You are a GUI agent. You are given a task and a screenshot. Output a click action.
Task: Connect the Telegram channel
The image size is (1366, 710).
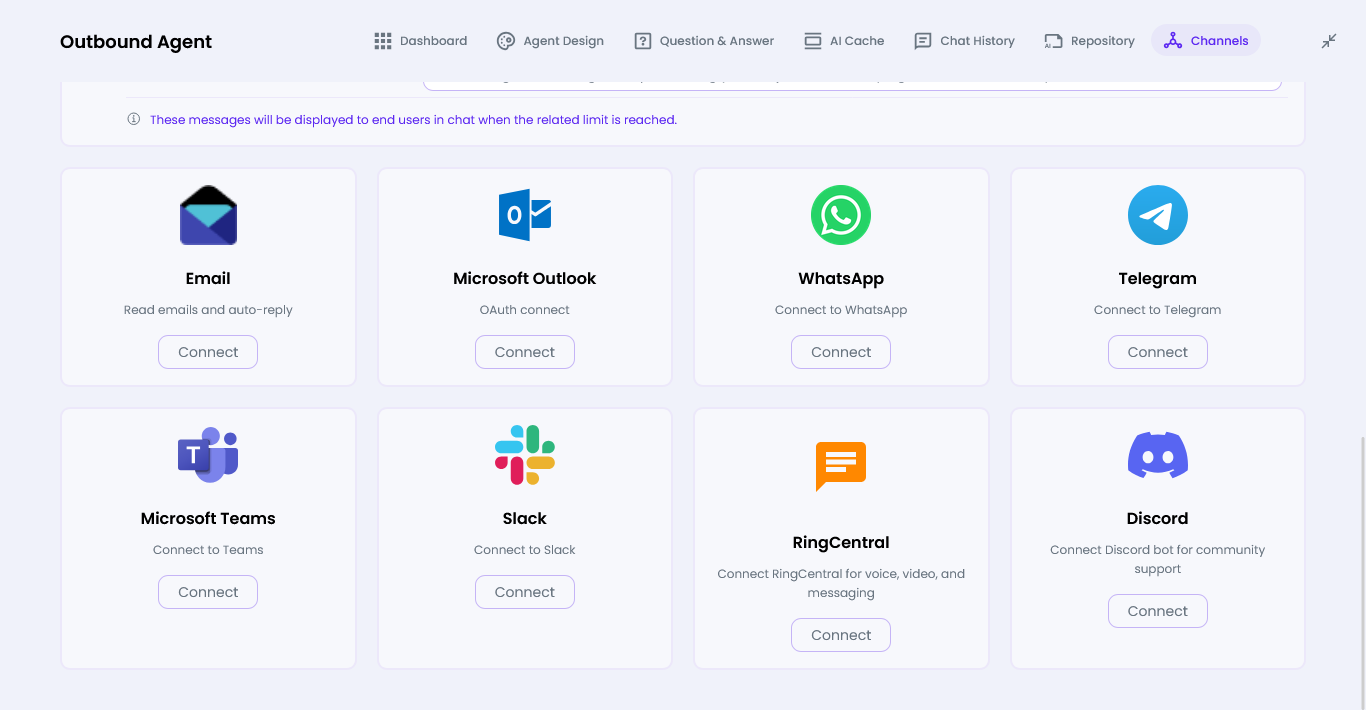[x=1158, y=352]
